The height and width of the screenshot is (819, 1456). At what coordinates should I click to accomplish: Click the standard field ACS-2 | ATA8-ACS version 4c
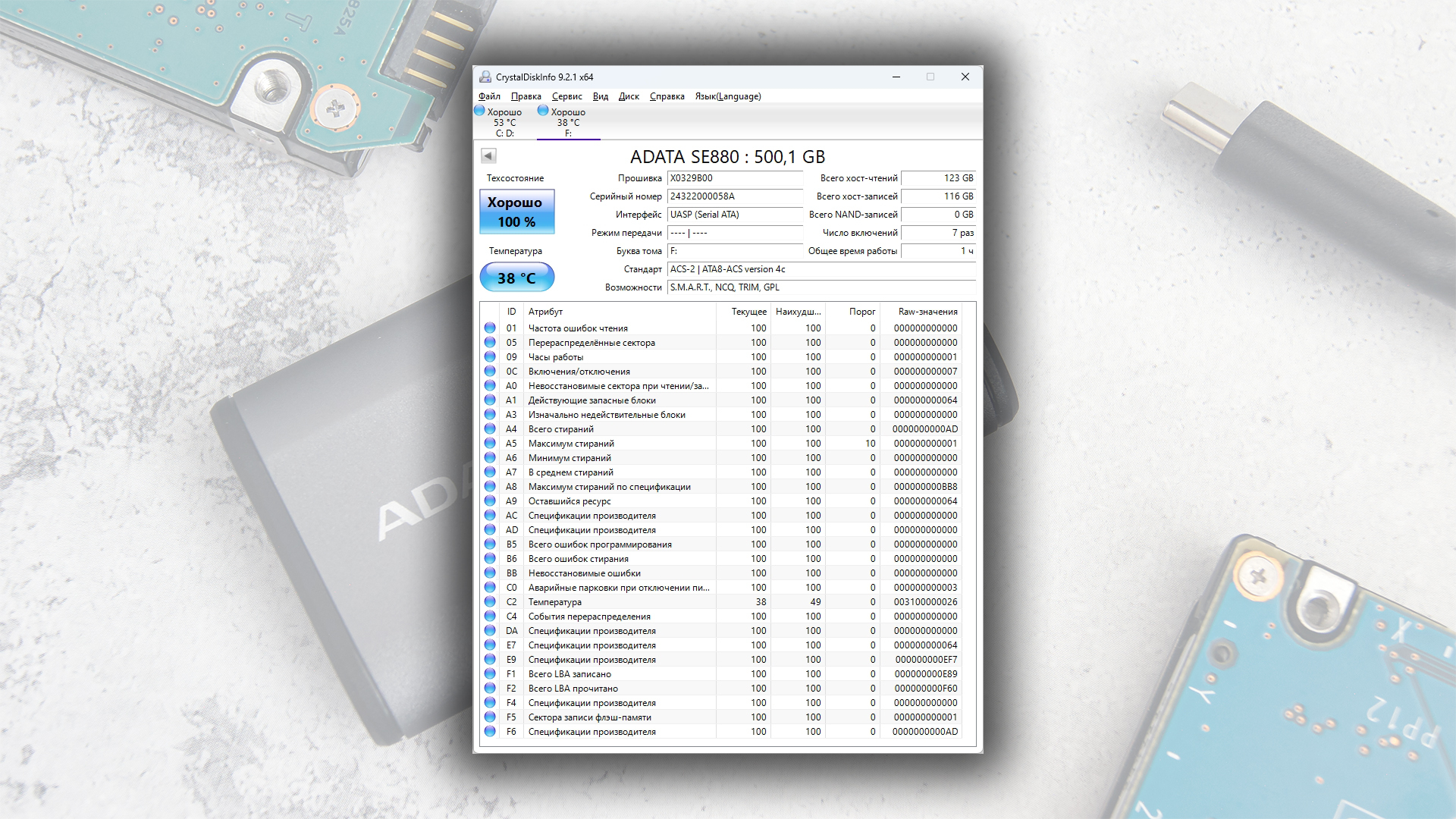(821, 269)
